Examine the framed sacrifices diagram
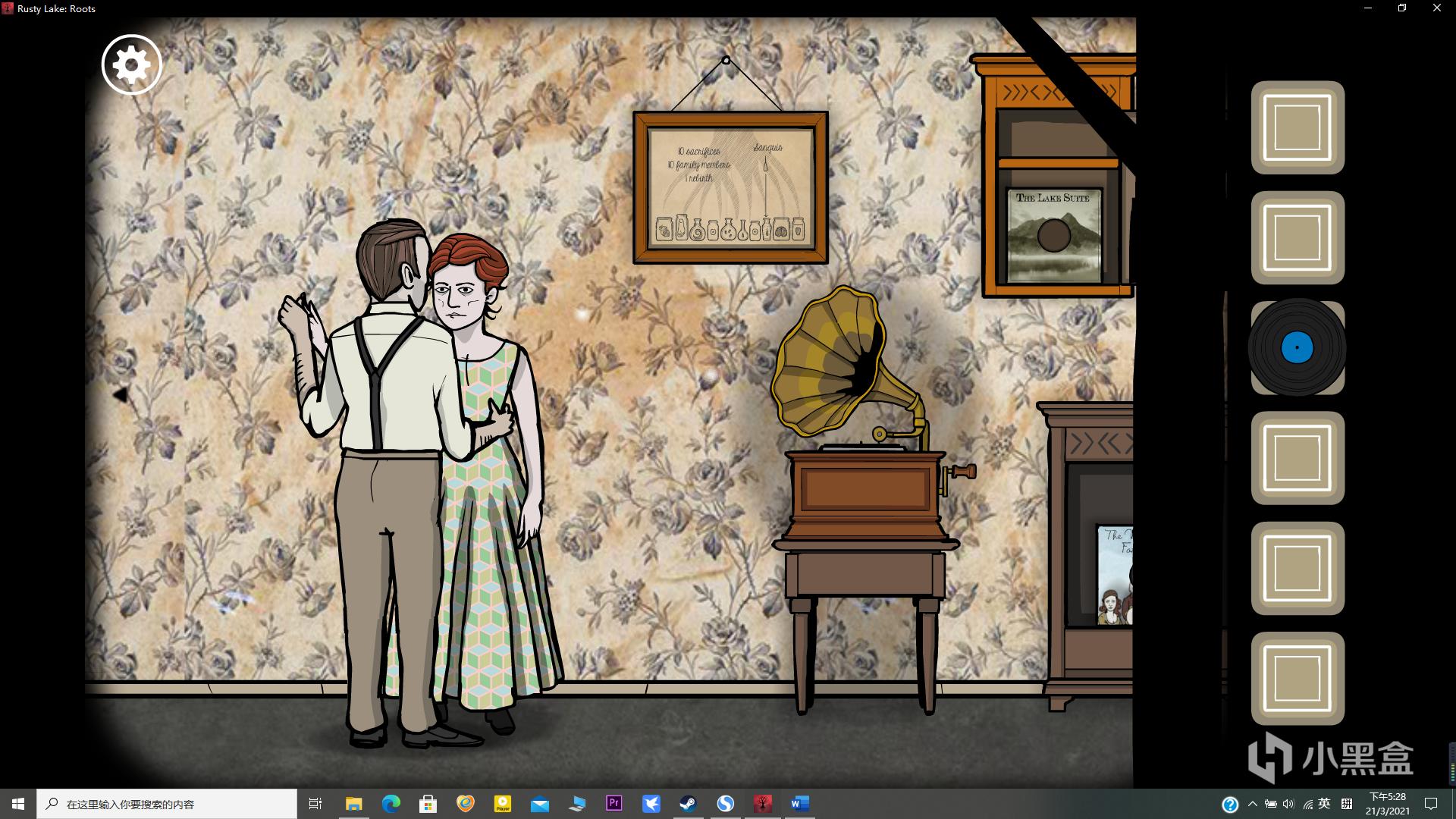The height and width of the screenshot is (819, 1456). click(730, 187)
